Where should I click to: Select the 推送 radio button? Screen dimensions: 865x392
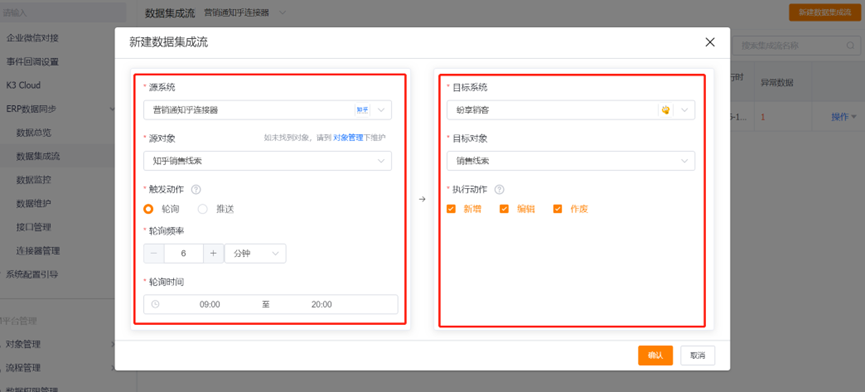(x=202, y=209)
